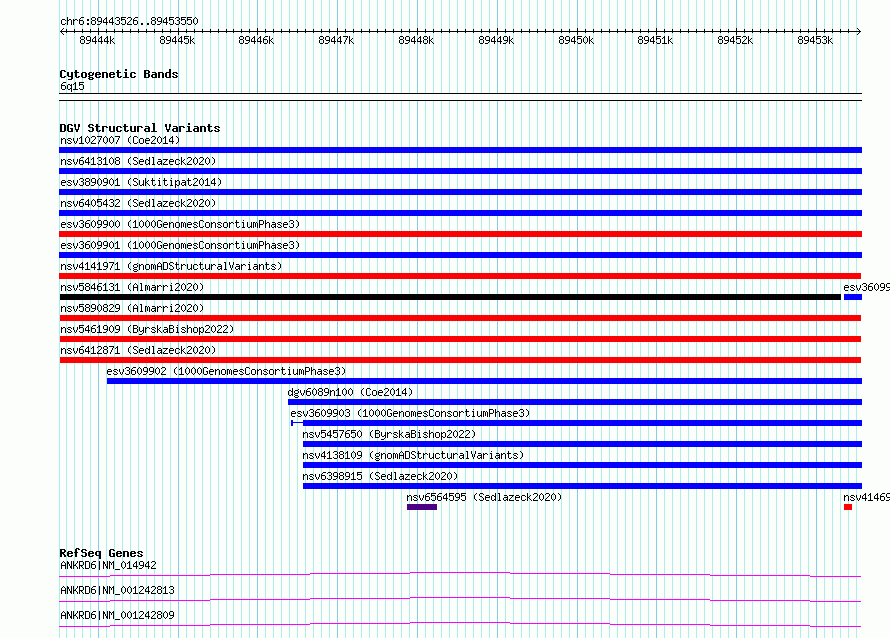Click the ANKRD6|NM_014942 gene label
890x638 pixels.
[108, 565]
